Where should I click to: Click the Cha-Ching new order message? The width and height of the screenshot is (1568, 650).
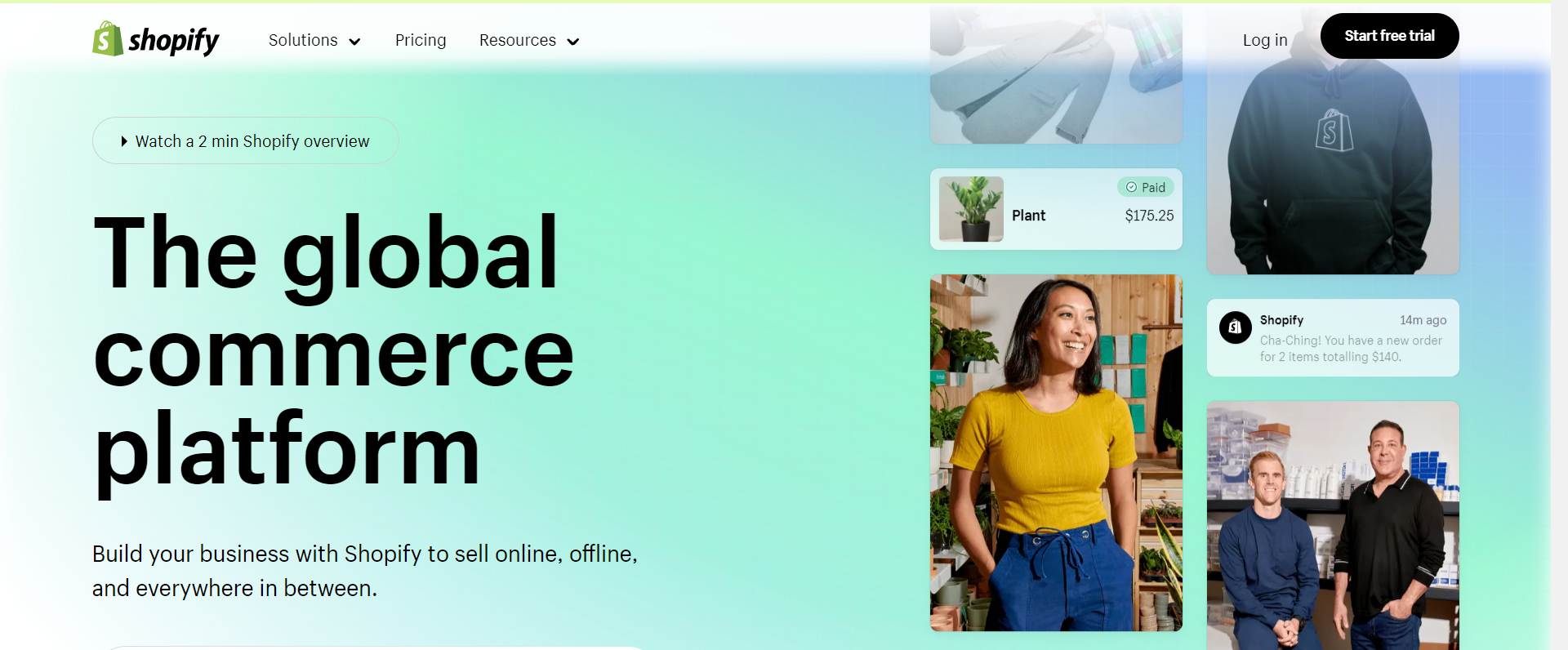point(1351,349)
